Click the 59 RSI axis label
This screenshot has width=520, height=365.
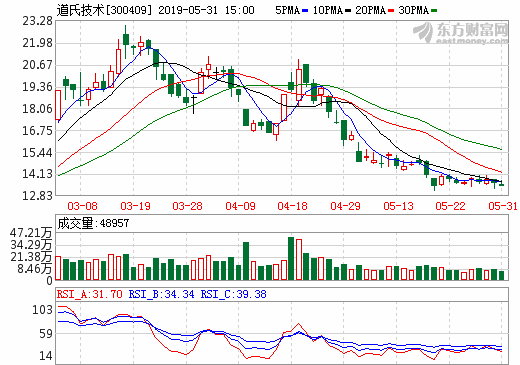(x=46, y=333)
